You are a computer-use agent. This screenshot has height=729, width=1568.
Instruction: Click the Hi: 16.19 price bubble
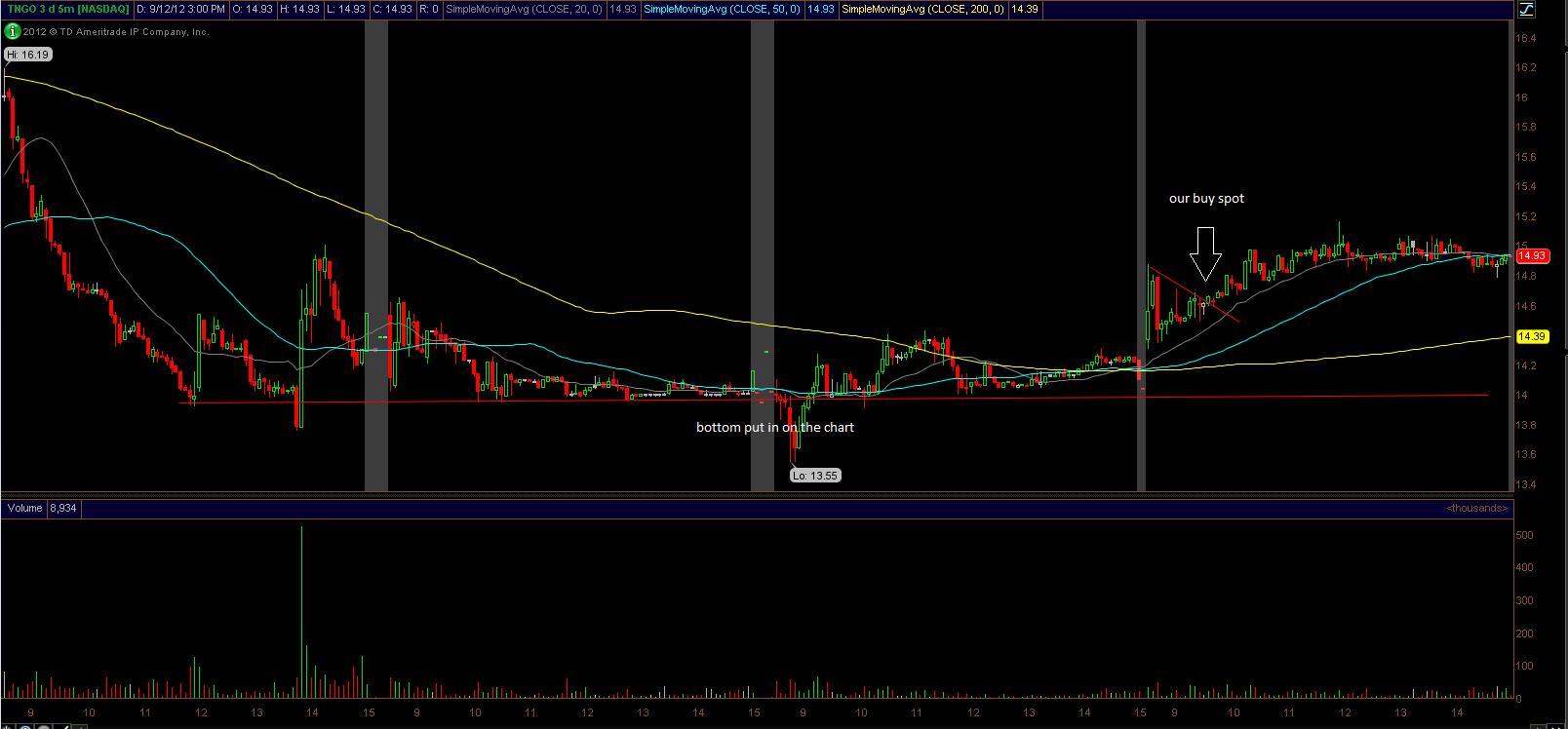click(x=28, y=55)
